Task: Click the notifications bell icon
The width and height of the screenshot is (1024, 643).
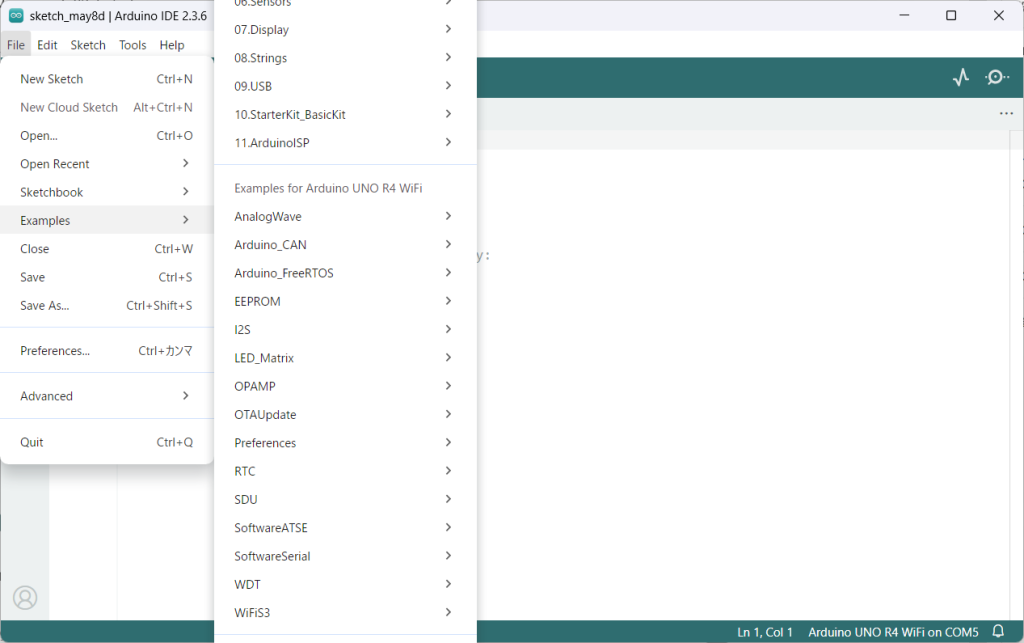Action: 997,632
